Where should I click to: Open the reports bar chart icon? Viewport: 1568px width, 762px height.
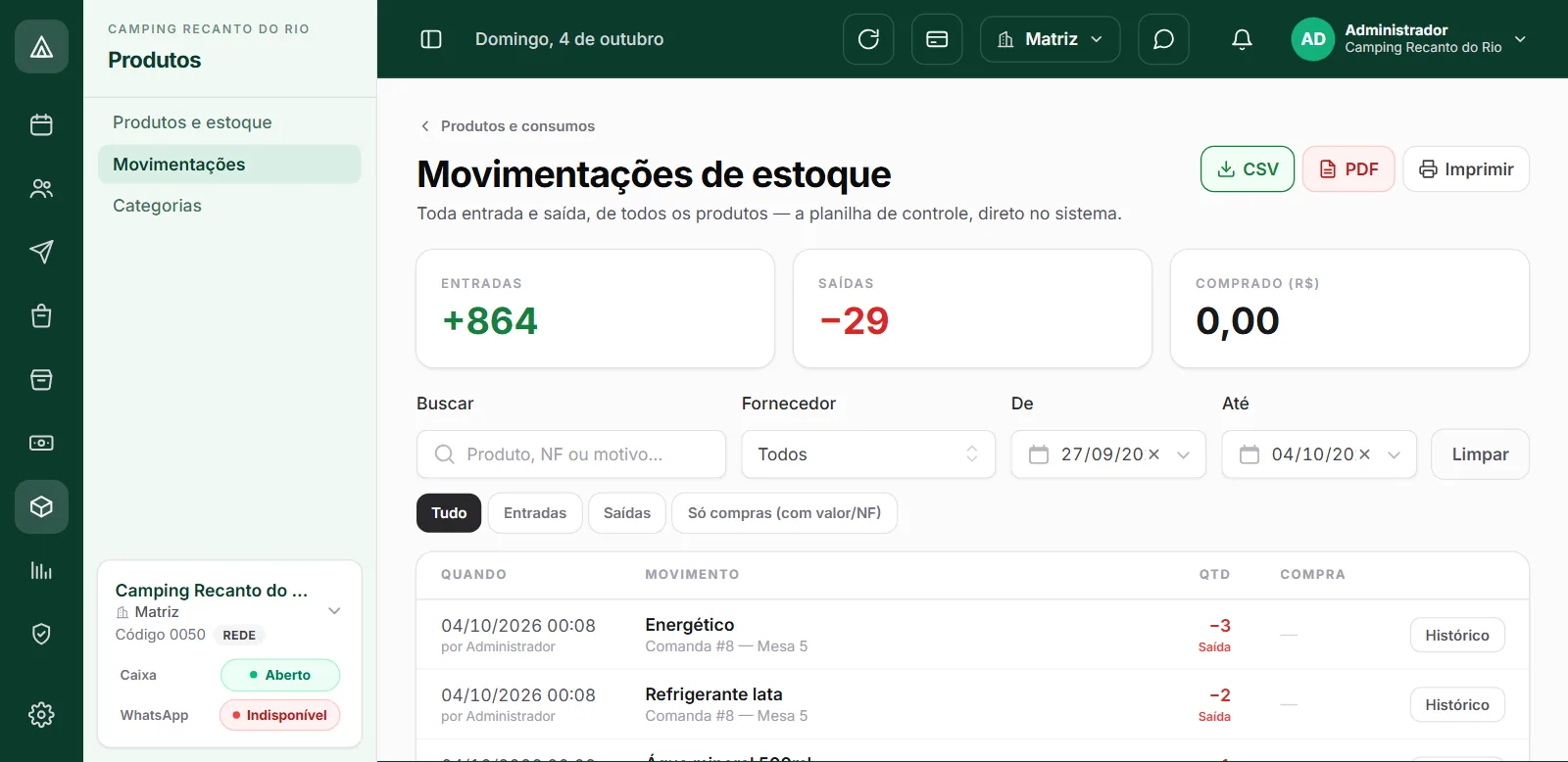[41, 570]
